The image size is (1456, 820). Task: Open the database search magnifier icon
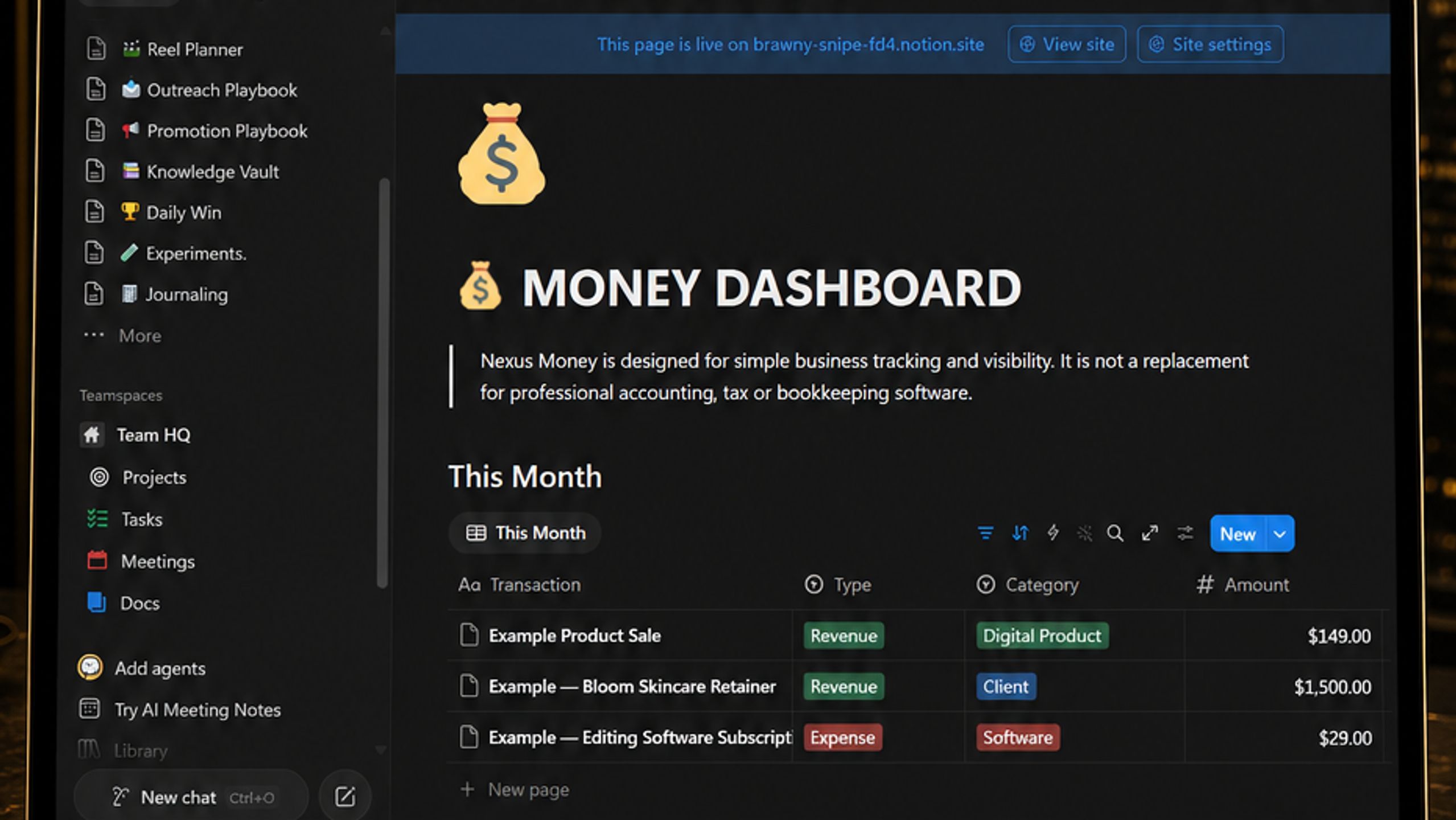pyautogui.click(x=1115, y=534)
